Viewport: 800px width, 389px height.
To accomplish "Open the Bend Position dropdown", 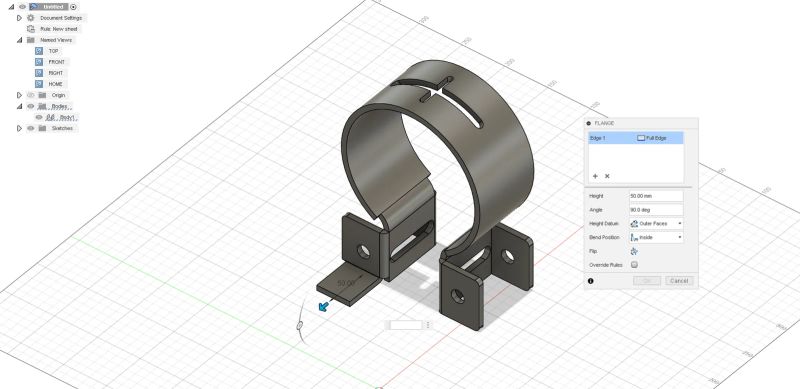I will tap(657, 237).
